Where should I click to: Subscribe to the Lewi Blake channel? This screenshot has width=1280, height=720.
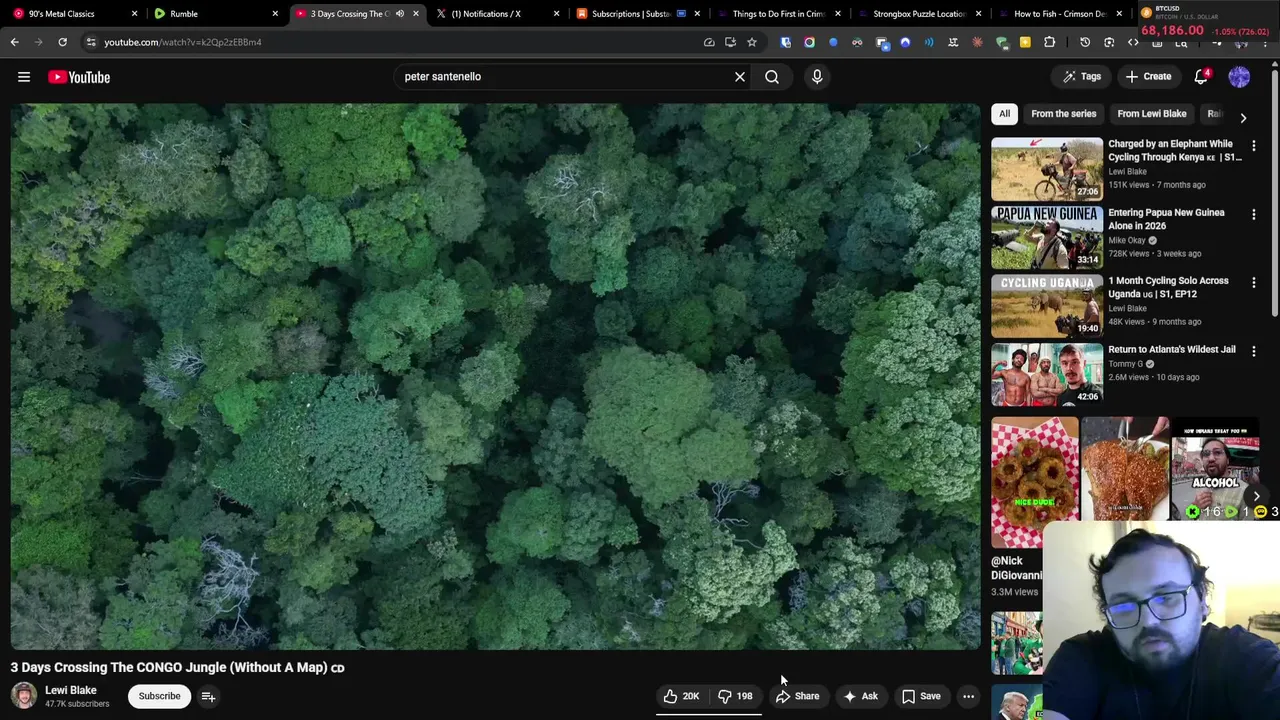point(159,696)
